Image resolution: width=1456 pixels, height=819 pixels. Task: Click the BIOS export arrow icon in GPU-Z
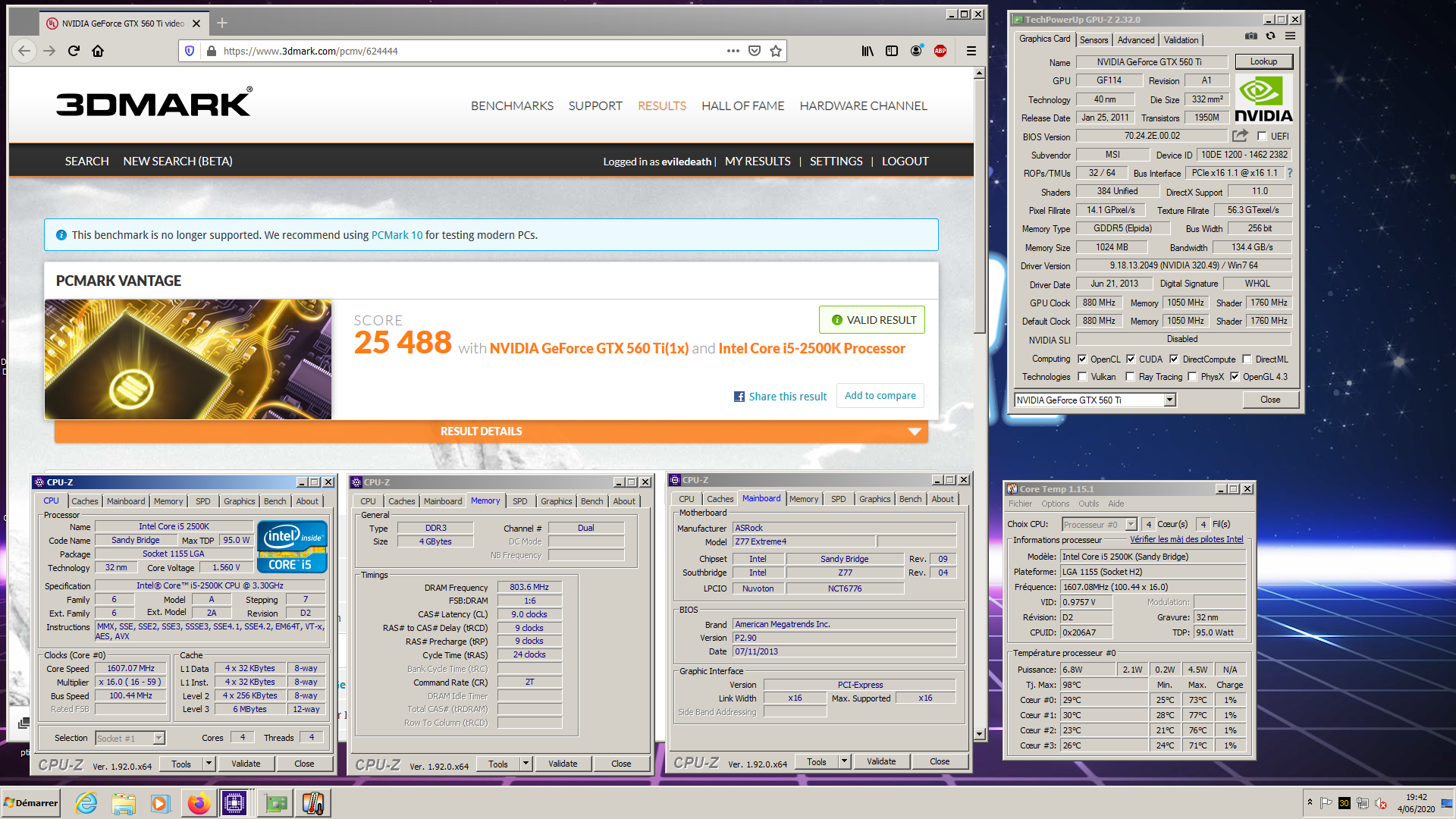click(1240, 136)
